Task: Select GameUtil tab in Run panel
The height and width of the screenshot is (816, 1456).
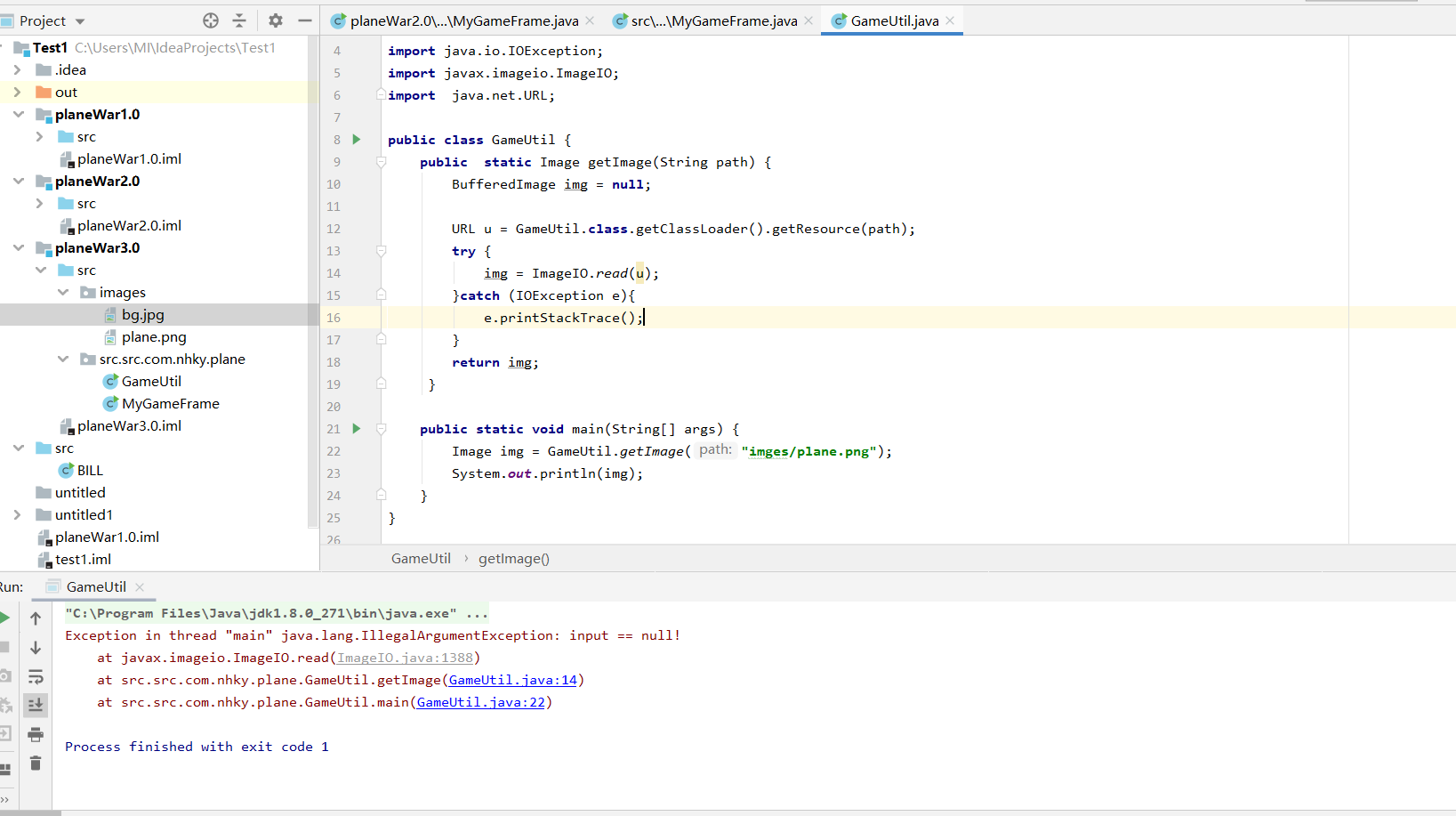Action: pos(96,587)
